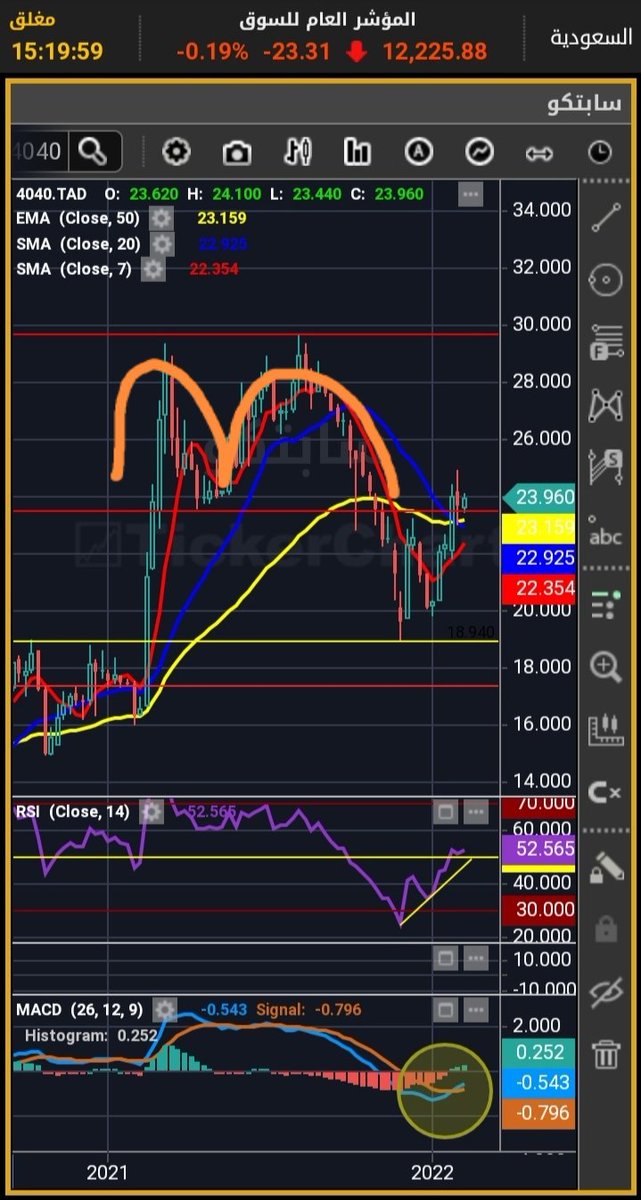Image resolution: width=641 pixels, height=1200 pixels.
Task: Select the Fibonacci retracement tool
Action: (x=606, y=343)
